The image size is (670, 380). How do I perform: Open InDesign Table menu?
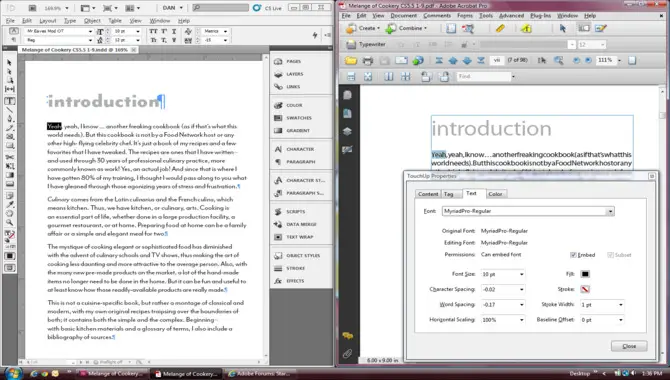[x=115, y=21]
